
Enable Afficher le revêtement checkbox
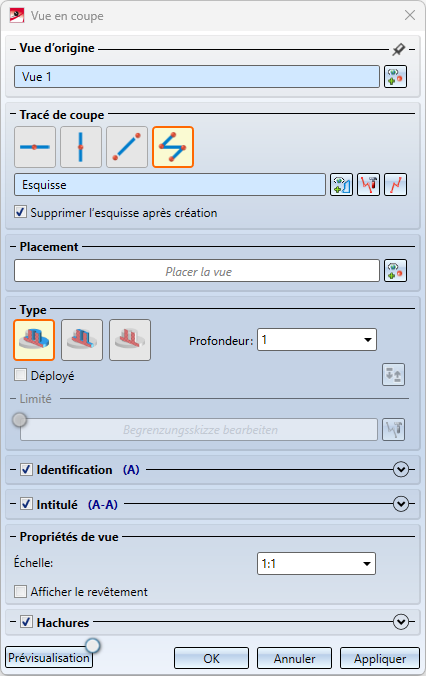tap(20, 591)
